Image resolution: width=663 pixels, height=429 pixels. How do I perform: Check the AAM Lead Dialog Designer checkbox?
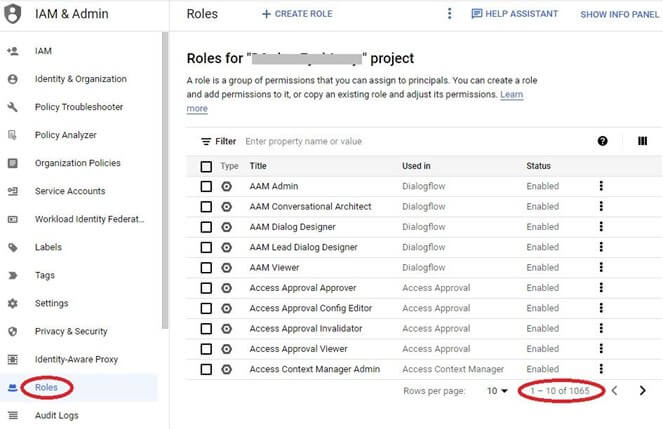(206, 247)
